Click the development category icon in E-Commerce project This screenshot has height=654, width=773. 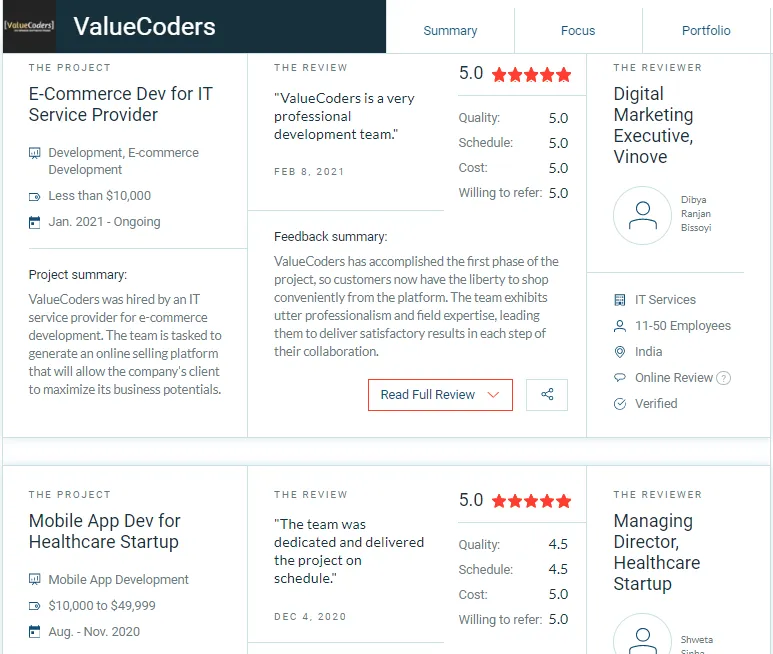(35, 153)
